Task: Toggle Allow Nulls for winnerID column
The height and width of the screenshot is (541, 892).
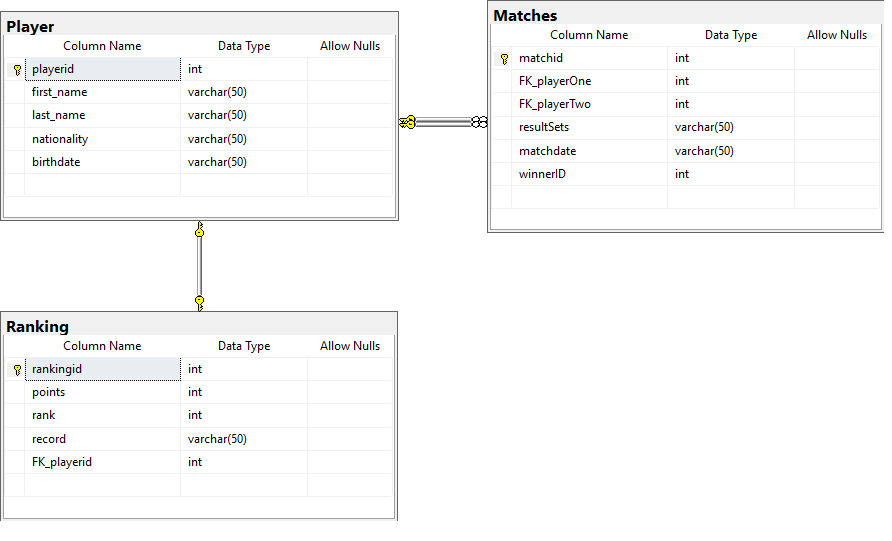Action: (x=837, y=174)
